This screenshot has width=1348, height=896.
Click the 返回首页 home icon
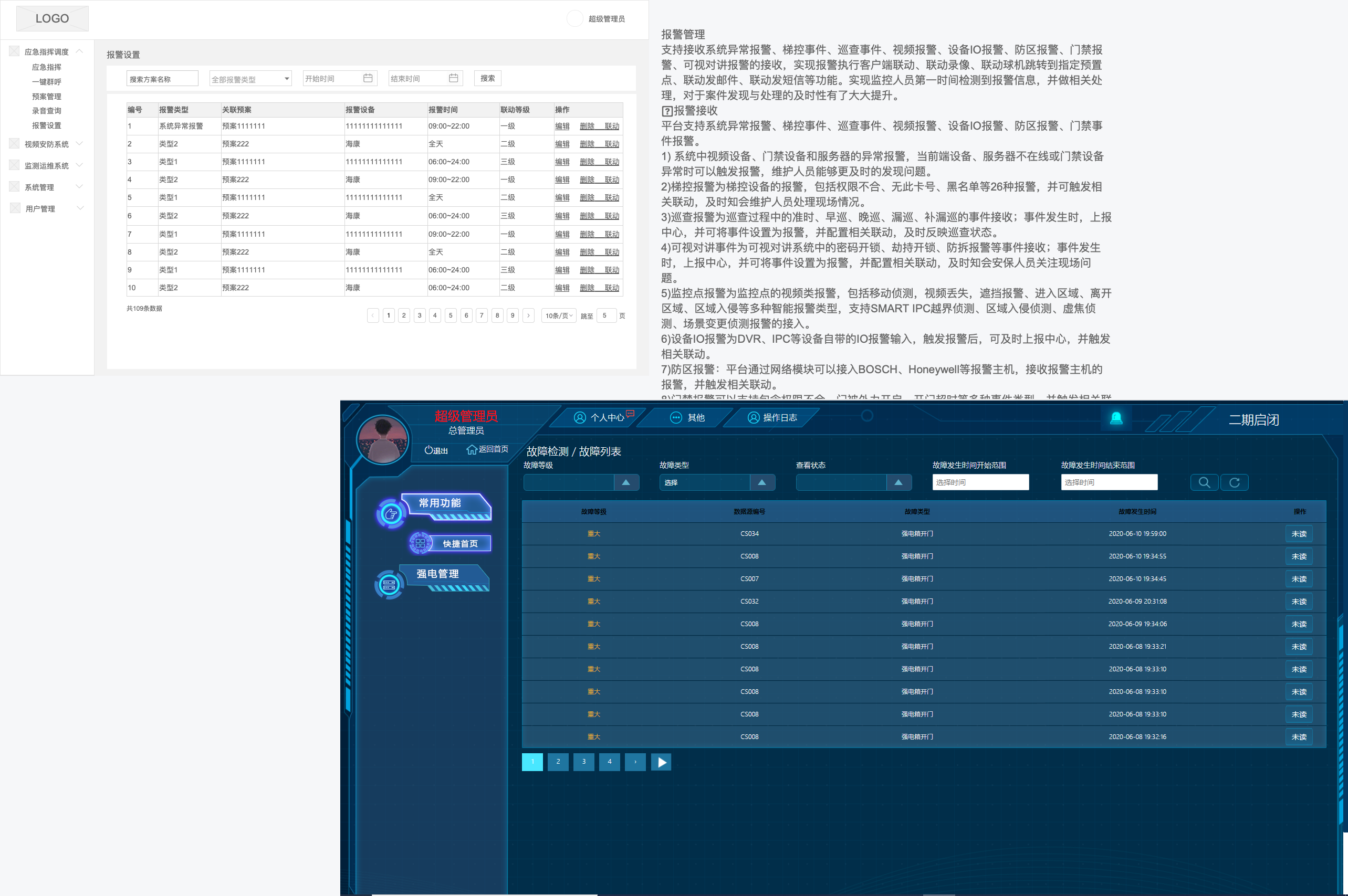pos(472,450)
